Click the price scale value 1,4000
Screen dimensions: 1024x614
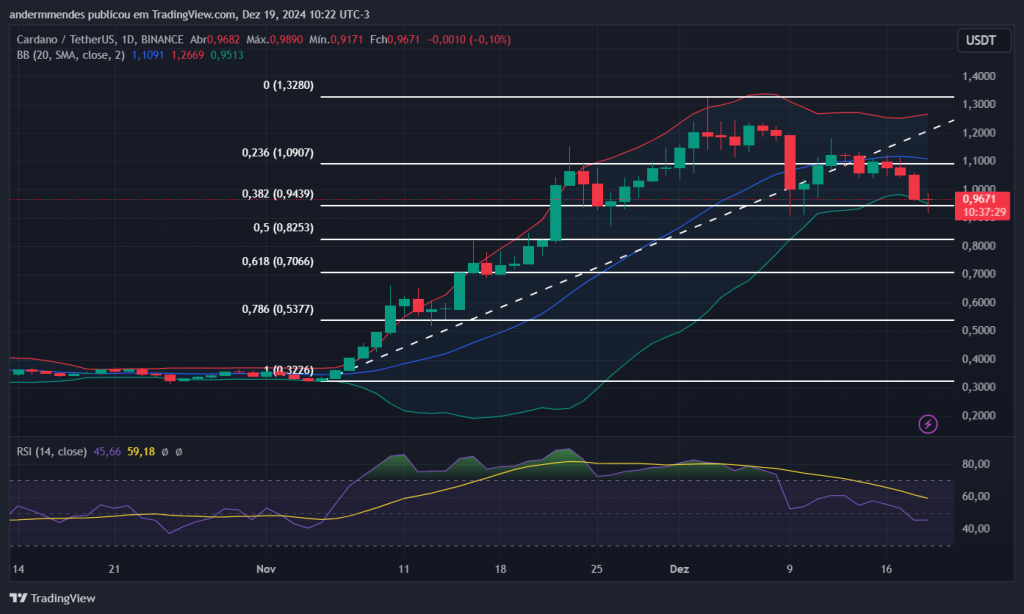(x=979, y=76)
